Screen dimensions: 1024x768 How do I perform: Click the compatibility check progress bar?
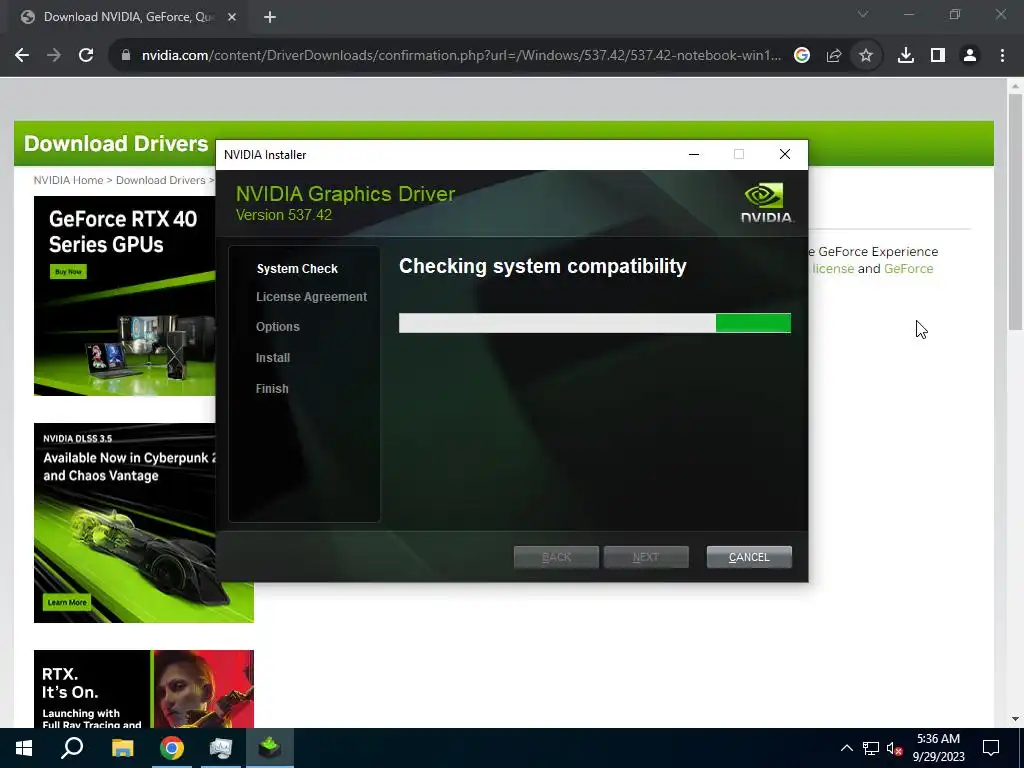pos(595,323)
